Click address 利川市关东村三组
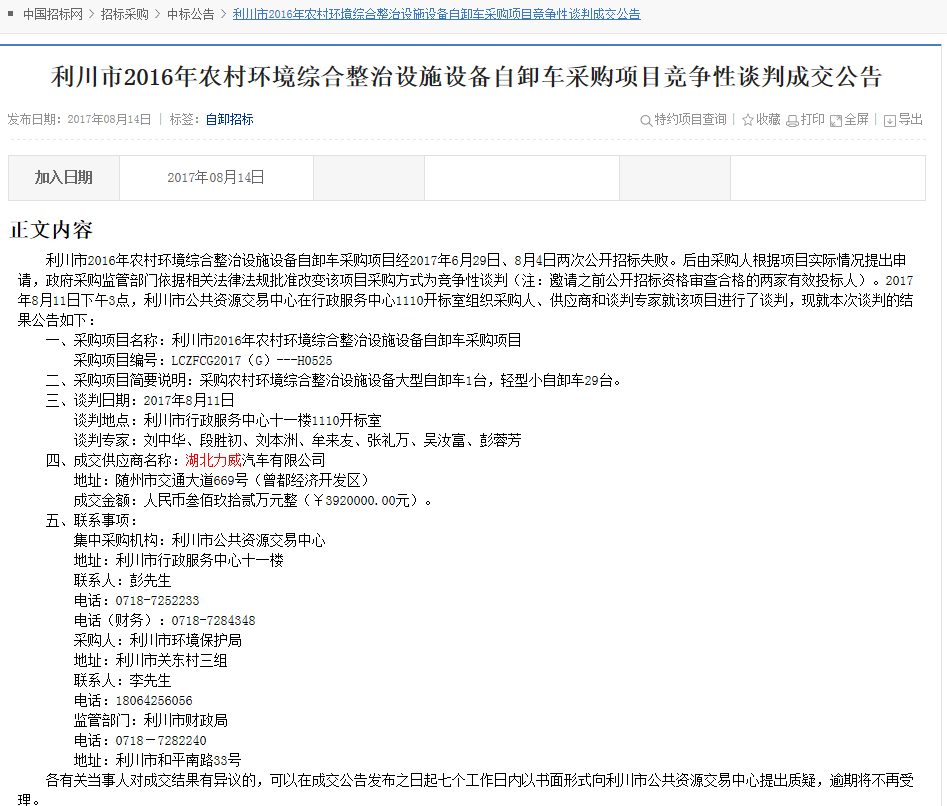 coord(172,660)
